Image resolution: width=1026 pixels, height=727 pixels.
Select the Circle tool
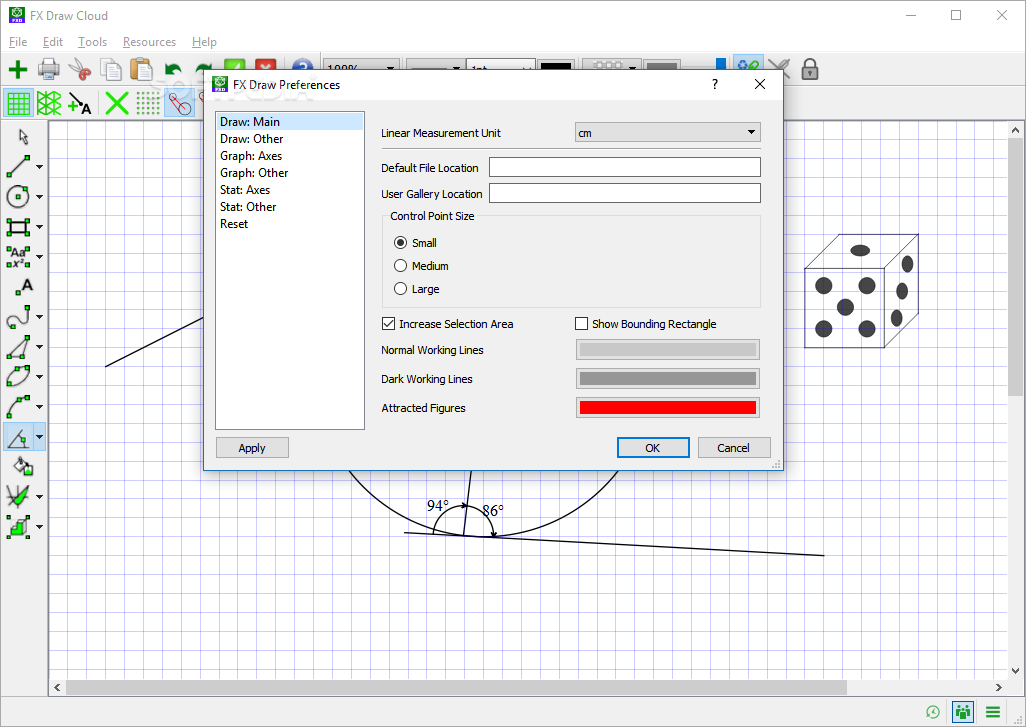click(x=18, y=196)
